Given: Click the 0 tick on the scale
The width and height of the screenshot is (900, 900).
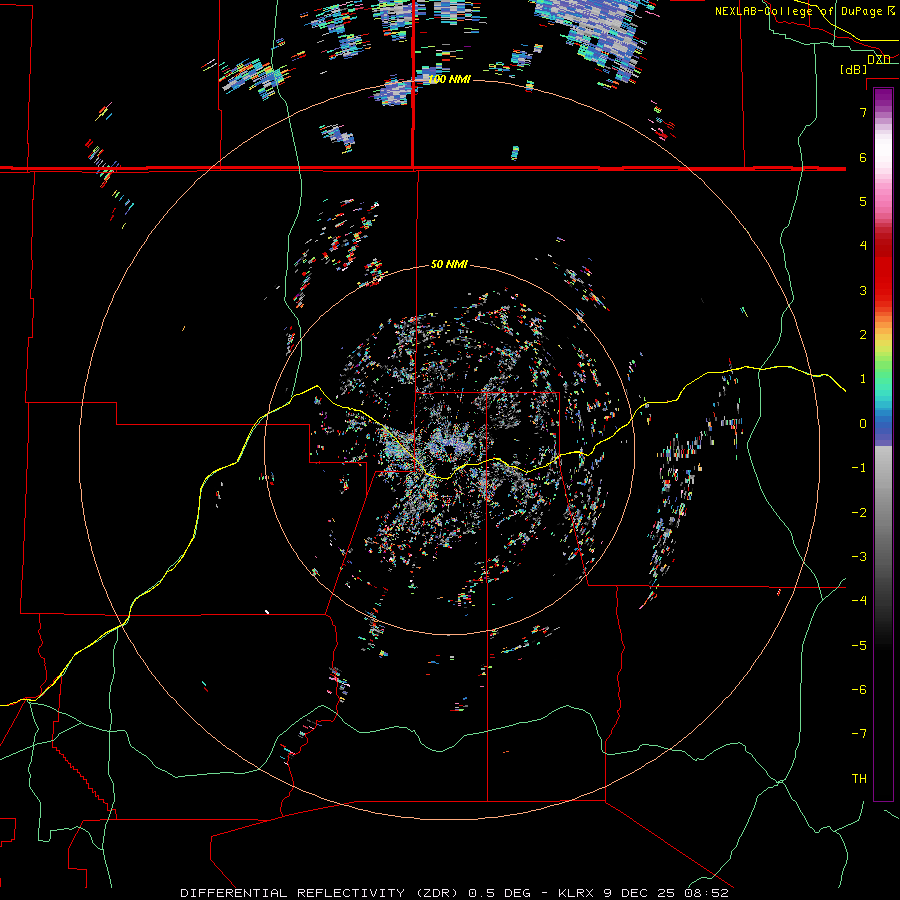Looking at the screenshot, I should click(863, 424).
